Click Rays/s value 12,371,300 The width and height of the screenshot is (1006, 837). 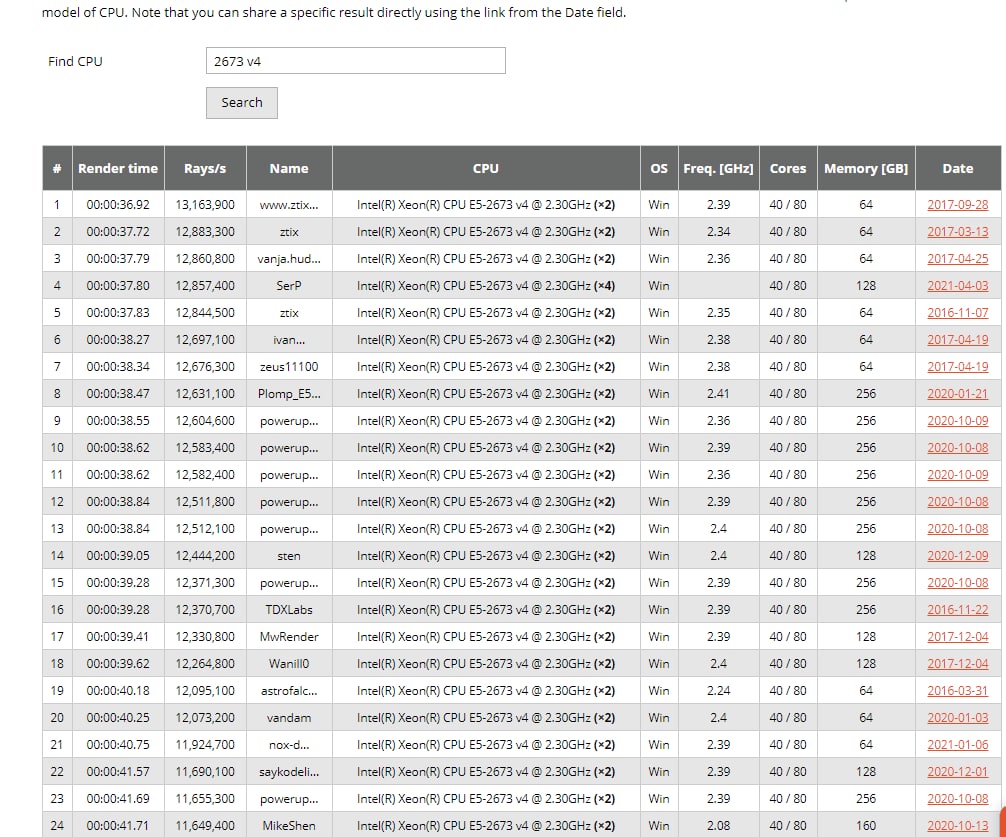click(x=205, y=582)
